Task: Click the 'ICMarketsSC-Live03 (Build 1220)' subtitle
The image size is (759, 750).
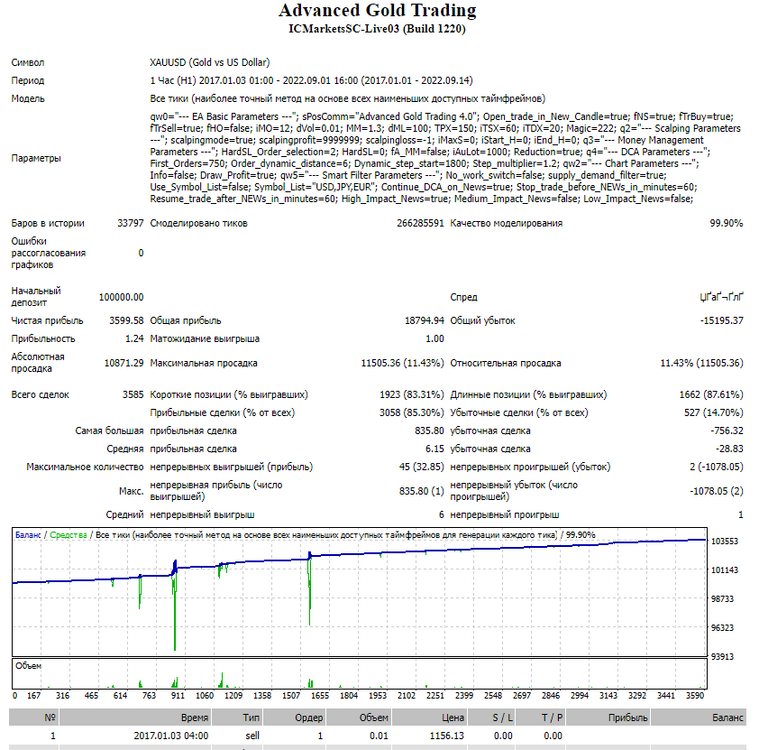Action: (377, 29)
